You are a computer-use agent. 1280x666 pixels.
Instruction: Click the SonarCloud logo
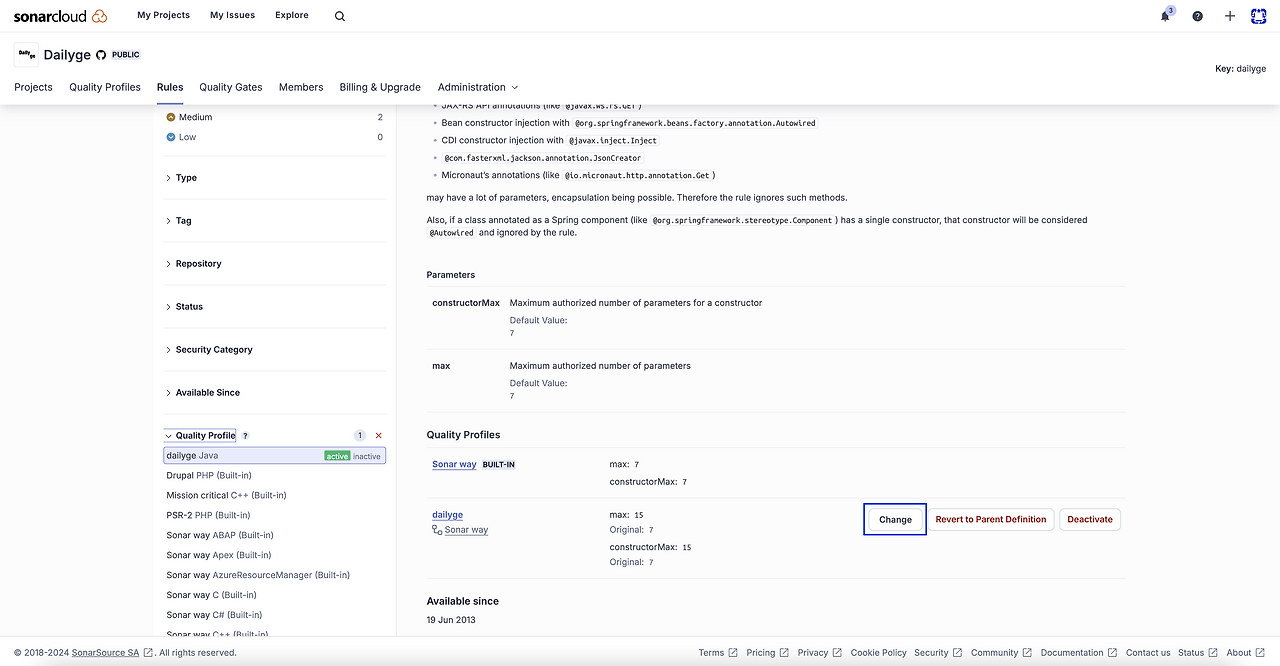pyautogui.click(x=60, y=16)
